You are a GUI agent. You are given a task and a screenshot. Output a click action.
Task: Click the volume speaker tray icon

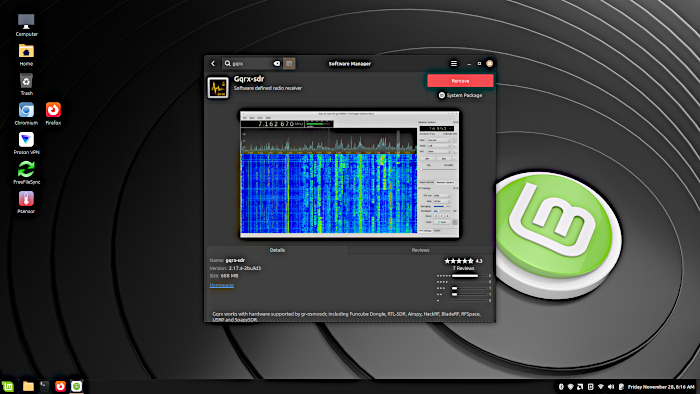[611, 387]
